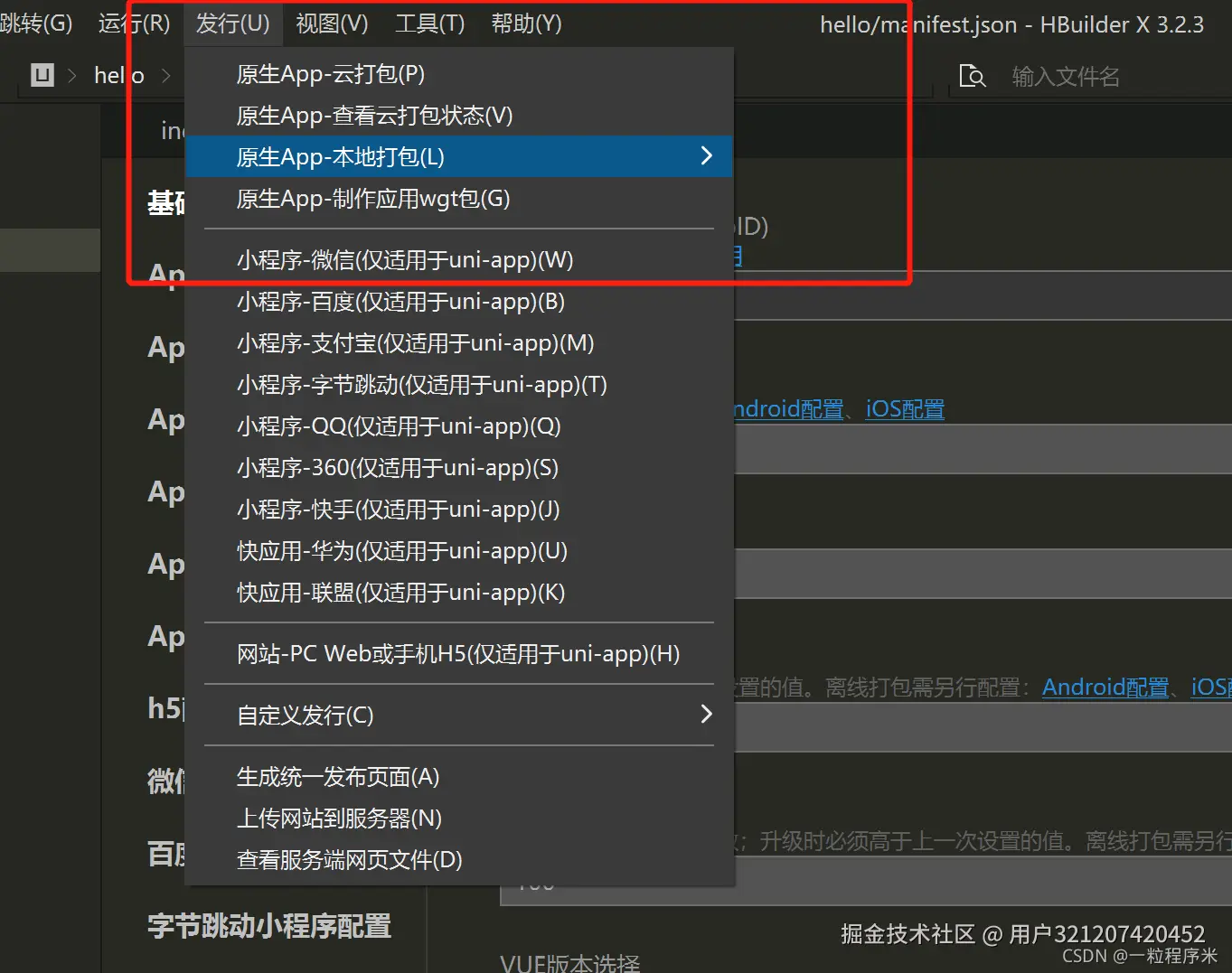
Task: Open the 运行 menu
Action: tap(134, 24)
